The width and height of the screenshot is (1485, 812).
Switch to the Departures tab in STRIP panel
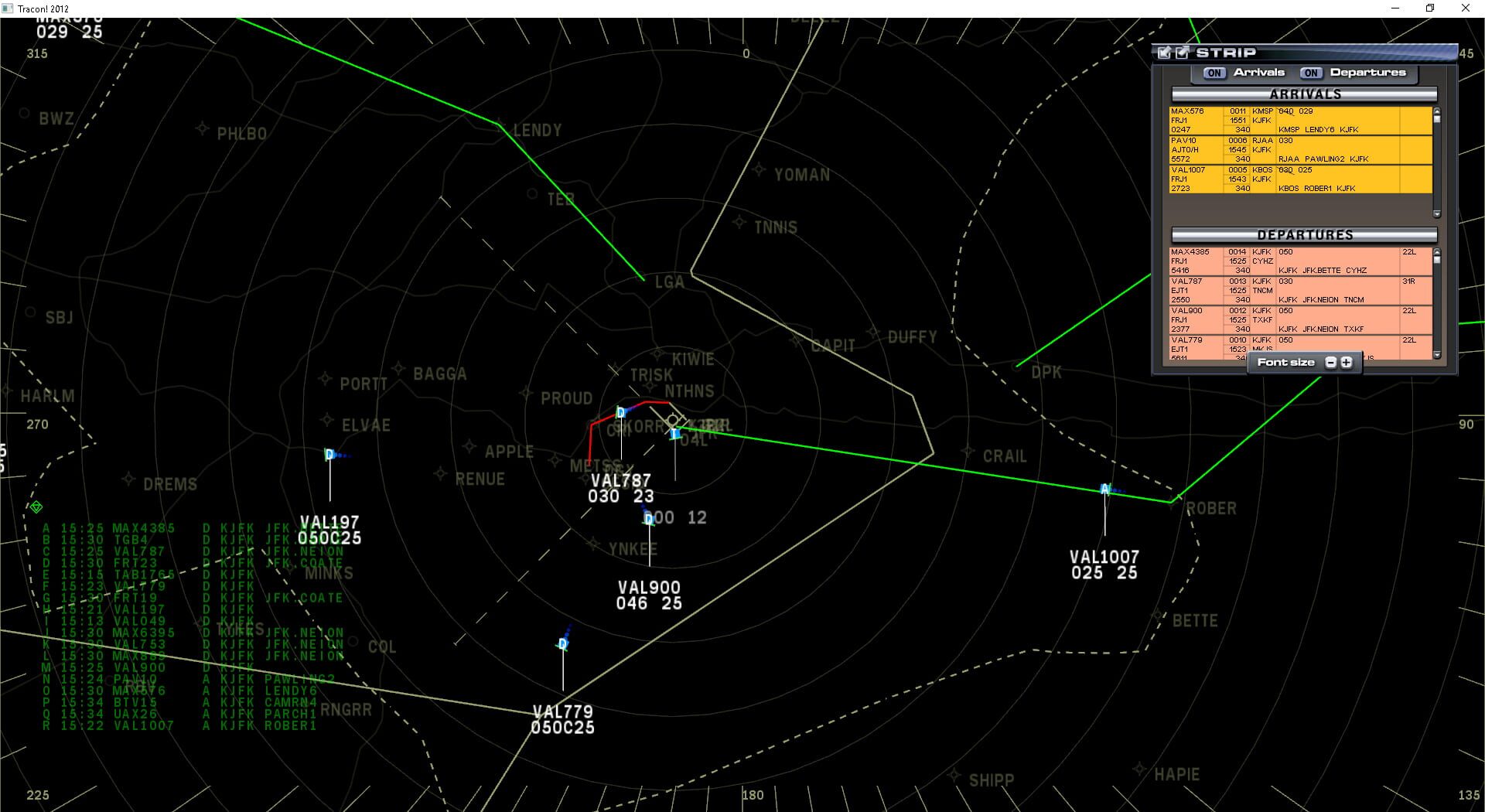(1367, 73)
